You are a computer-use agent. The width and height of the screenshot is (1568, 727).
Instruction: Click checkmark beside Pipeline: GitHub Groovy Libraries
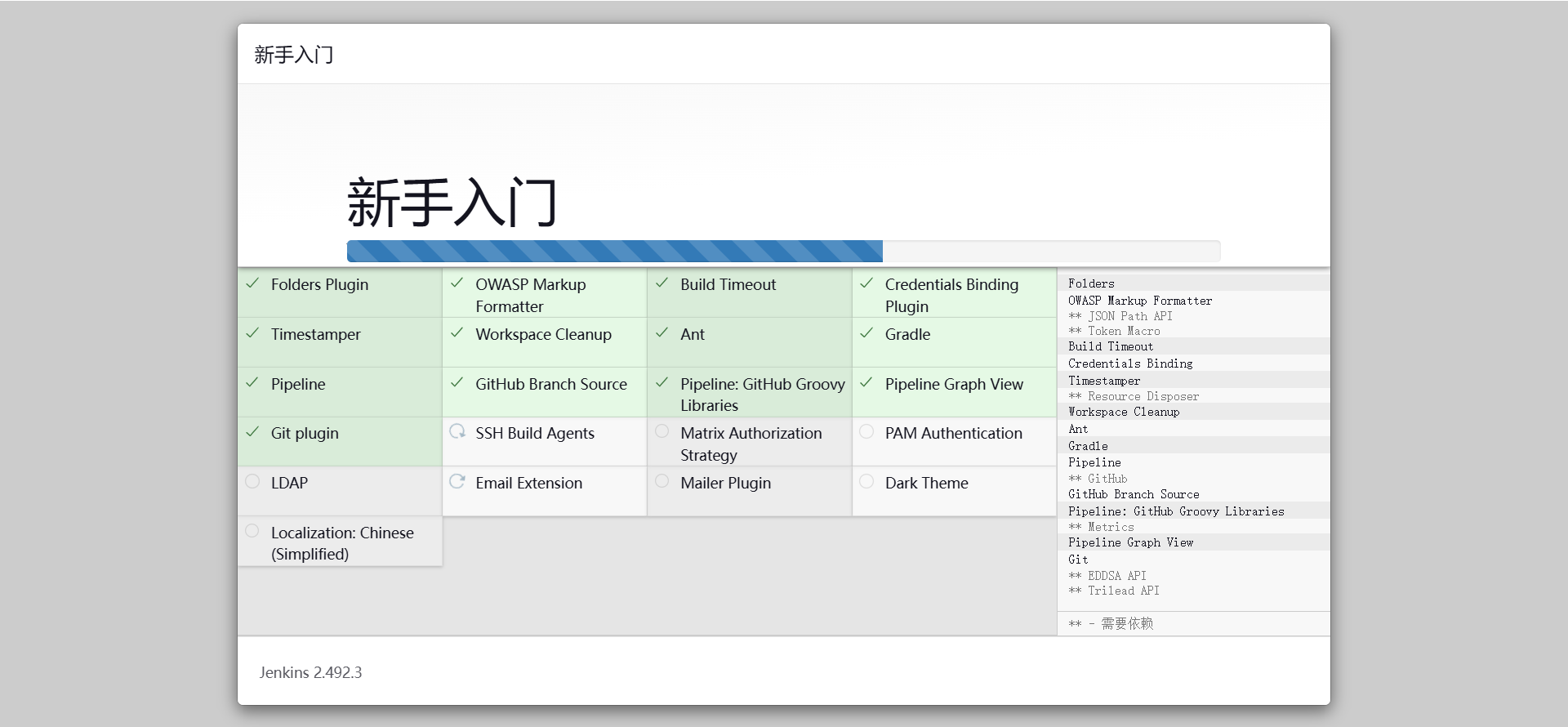click(x=662, y=382)
